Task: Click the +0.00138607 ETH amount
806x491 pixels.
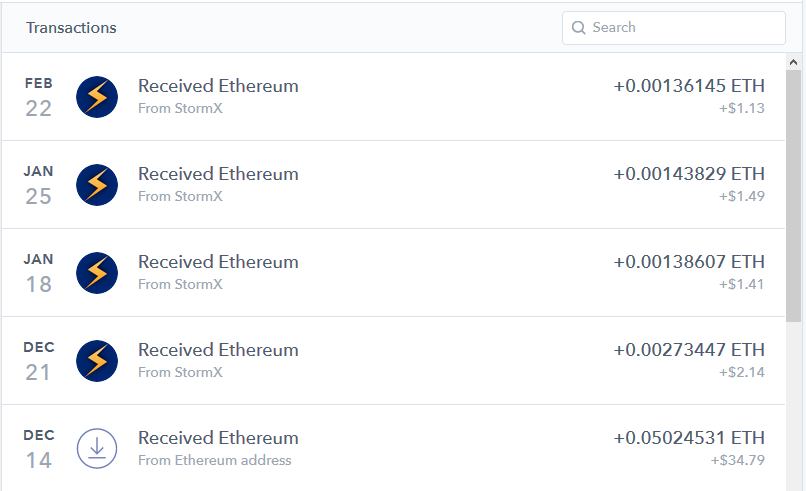Action: 689,262
